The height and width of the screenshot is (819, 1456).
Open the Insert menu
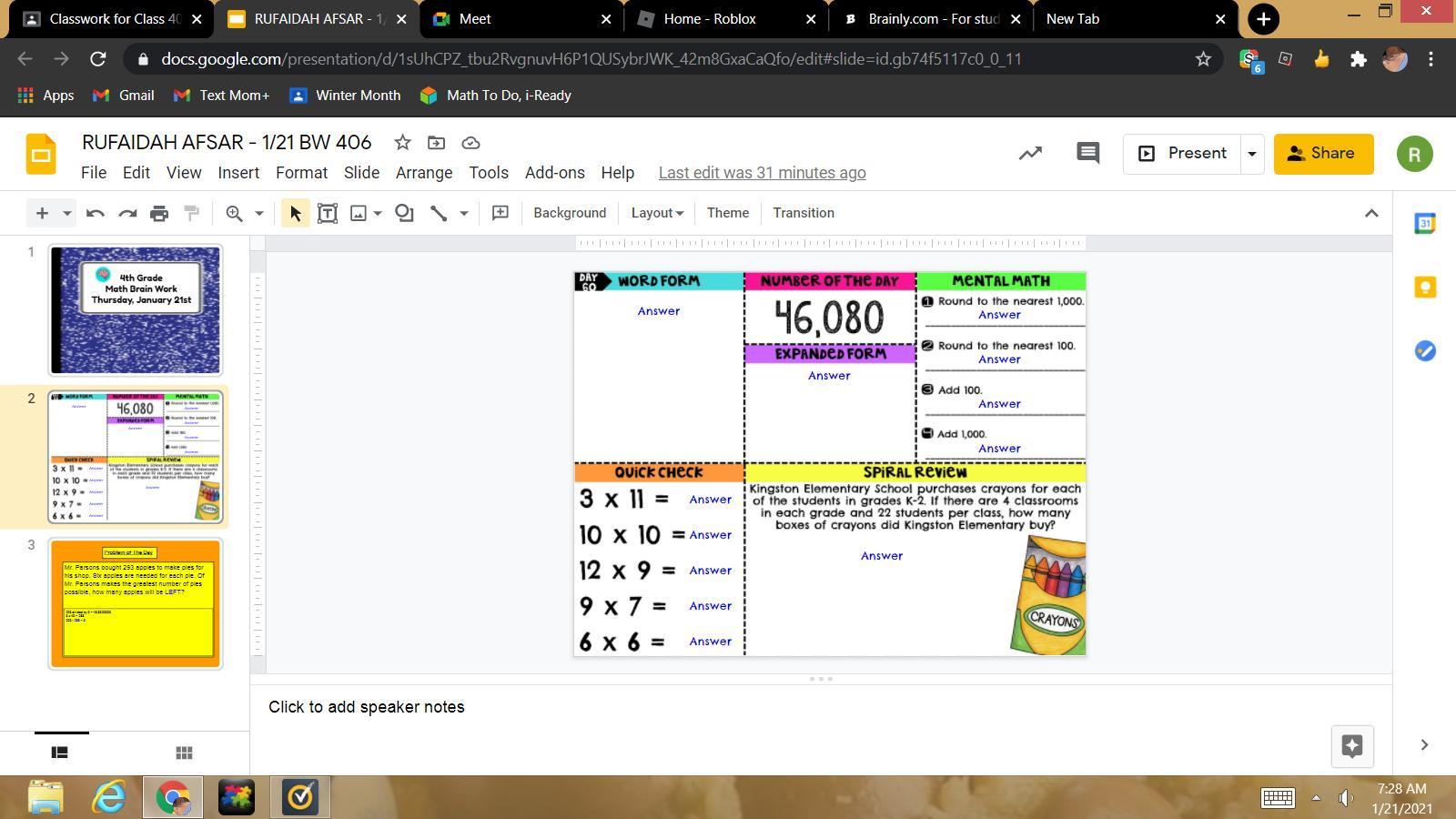pos(238,173)
